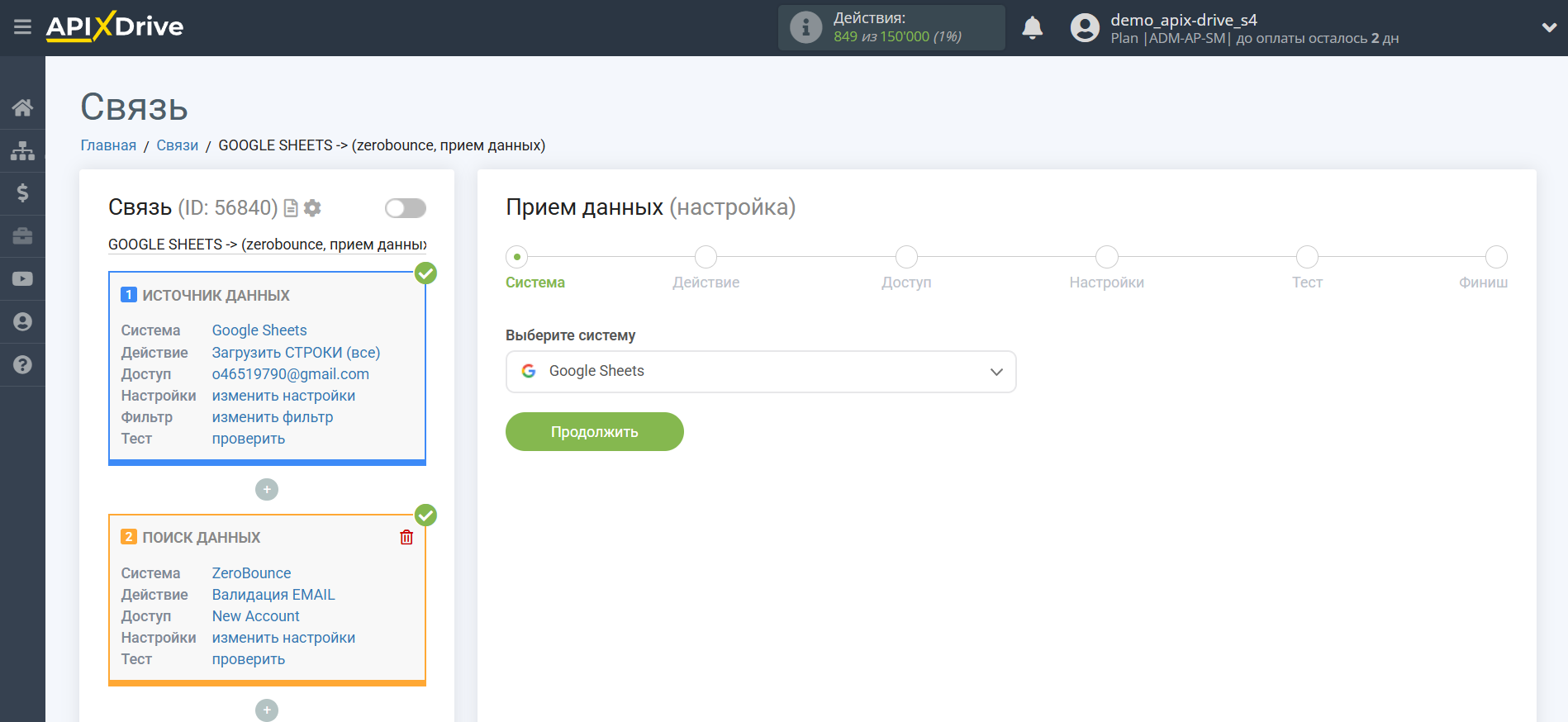Add a block after the data source
Image resolution: width=1568 pixels, height=722 pixels.
[x=267, y=490]
